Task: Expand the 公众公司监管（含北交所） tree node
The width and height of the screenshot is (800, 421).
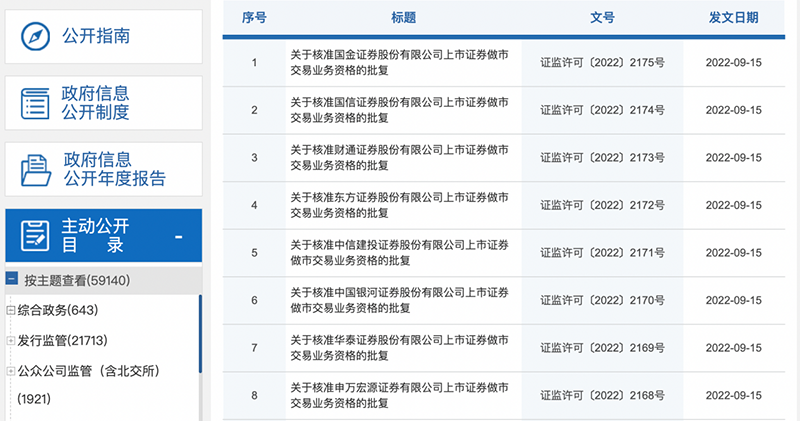Action: pyautogui.click(x=10, y=371)
